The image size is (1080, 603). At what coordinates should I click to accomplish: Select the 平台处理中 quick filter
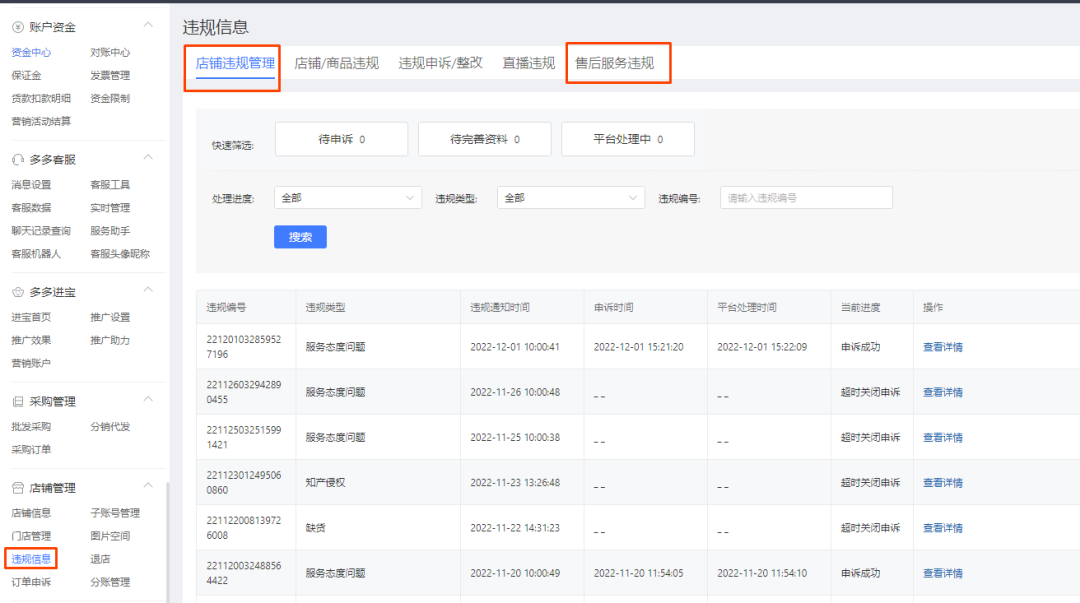(x=628, y=139)
